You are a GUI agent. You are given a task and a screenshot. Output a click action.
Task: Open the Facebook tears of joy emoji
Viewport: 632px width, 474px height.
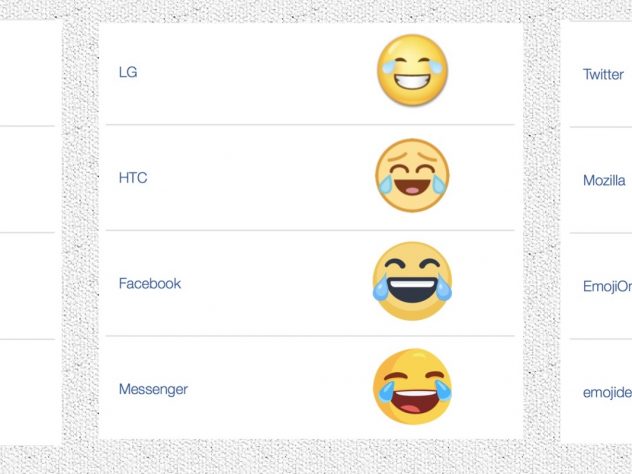click(412, 281)
